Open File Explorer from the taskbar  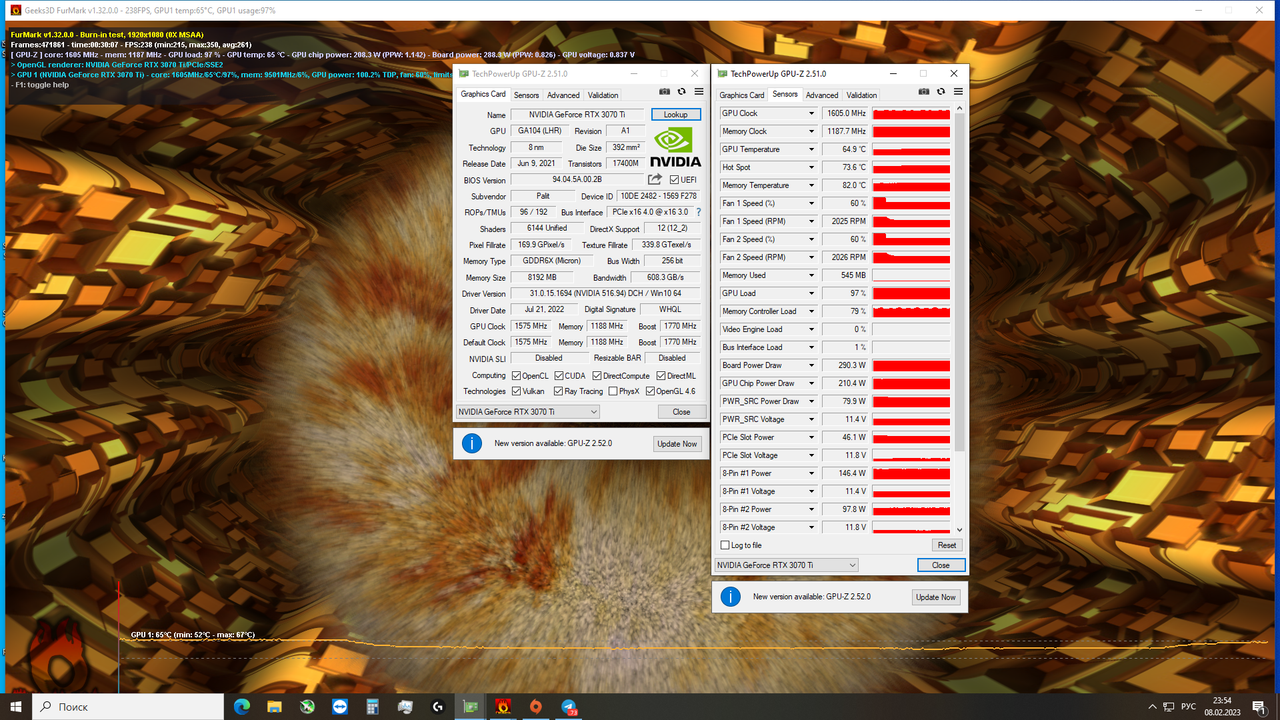[x=274, y=707]
